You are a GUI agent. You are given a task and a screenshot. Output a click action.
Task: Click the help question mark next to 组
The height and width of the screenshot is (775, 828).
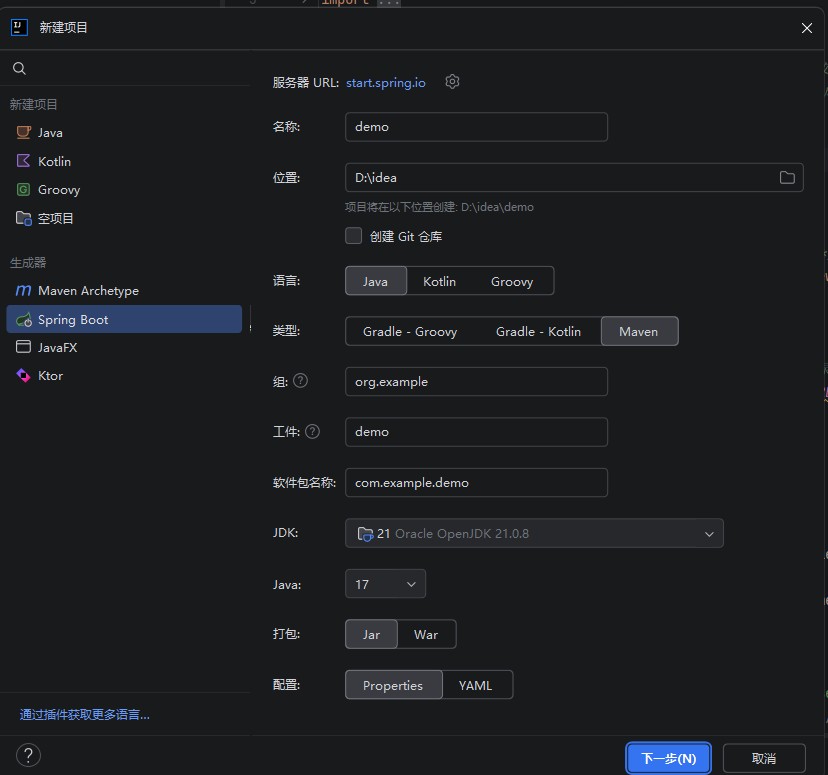tap(300, 381)
